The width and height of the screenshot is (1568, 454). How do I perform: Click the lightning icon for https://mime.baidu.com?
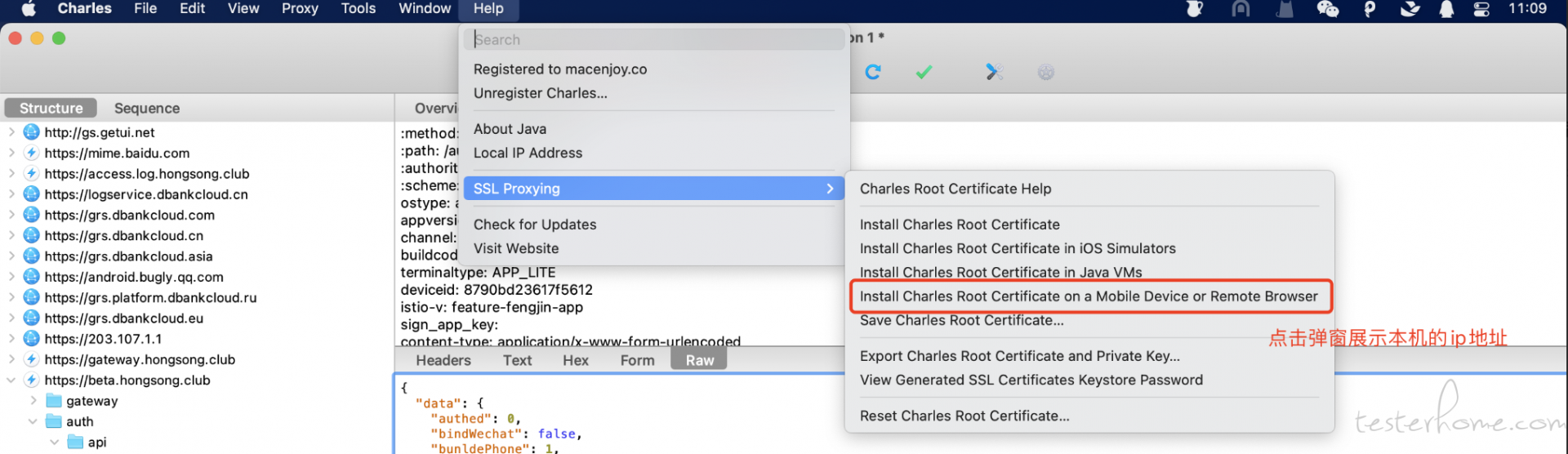tap(32, 153)
